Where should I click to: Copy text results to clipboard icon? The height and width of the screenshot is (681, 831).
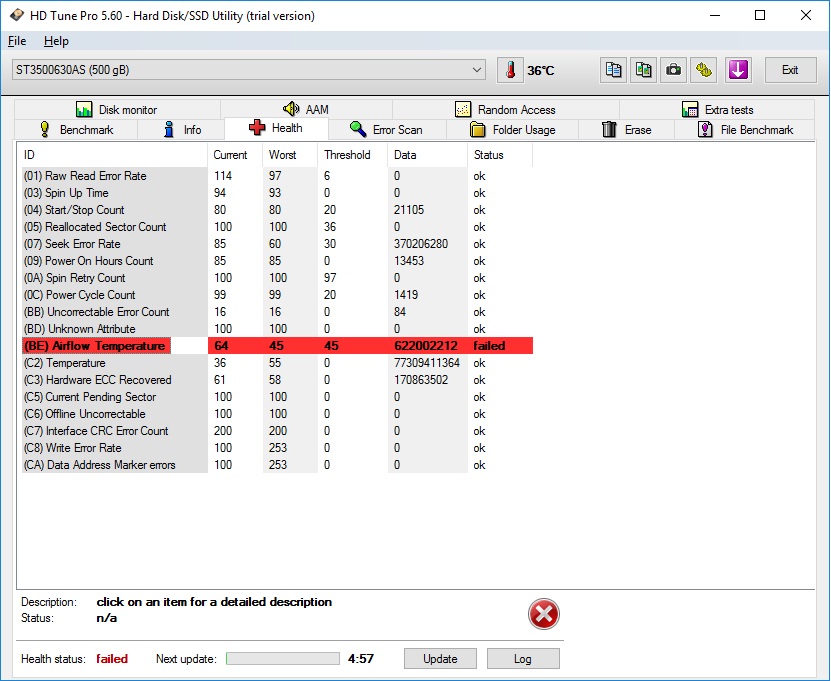click(613, 70)
